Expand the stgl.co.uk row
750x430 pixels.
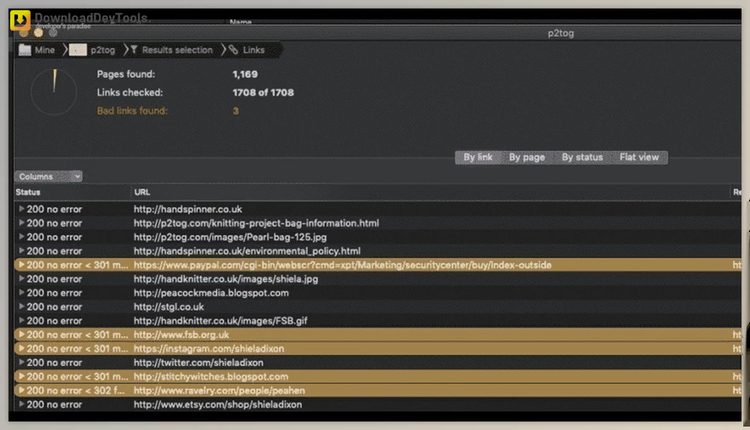click(x=22, y=307)
